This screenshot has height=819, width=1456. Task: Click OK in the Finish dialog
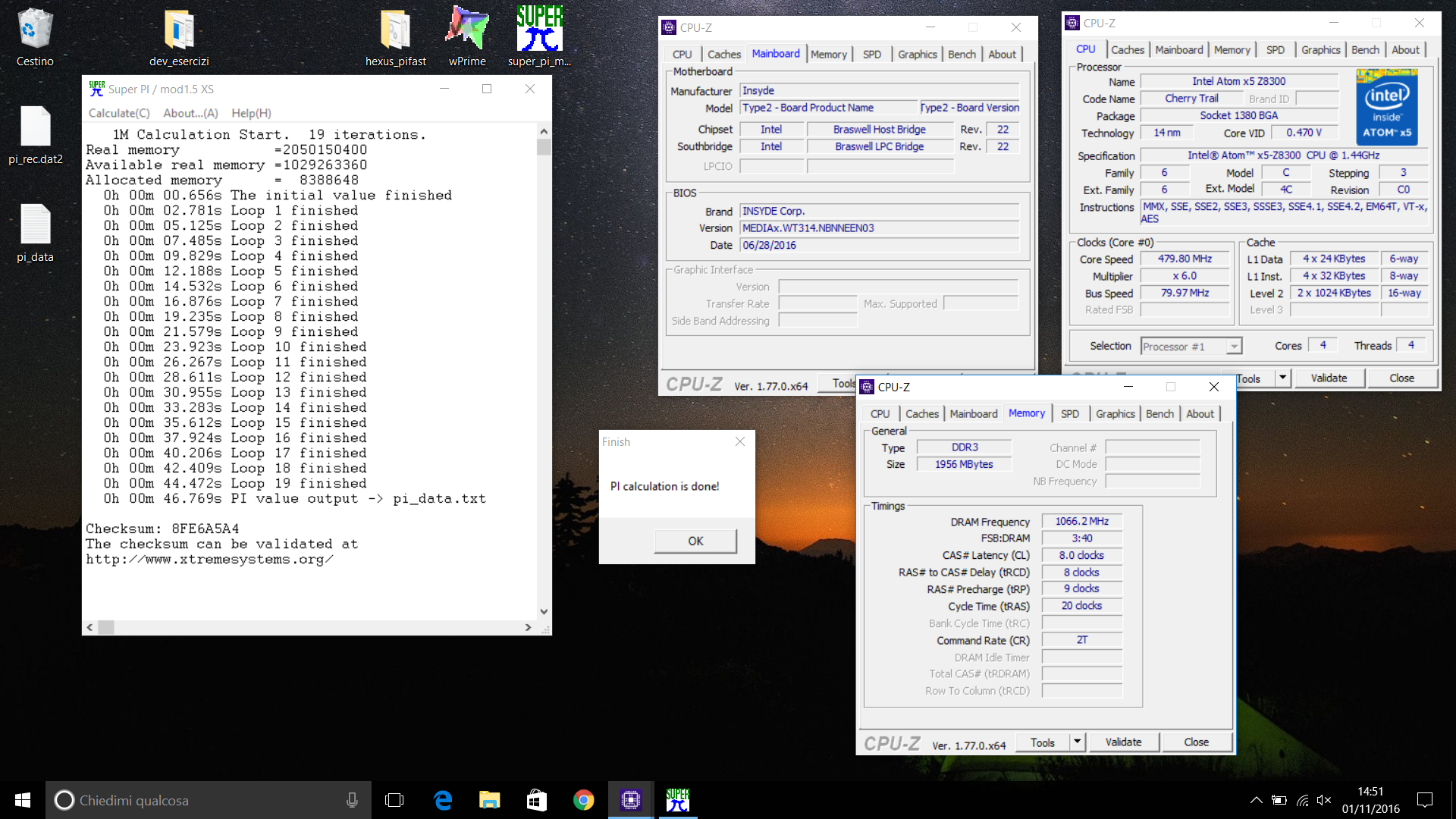[695, 541]
